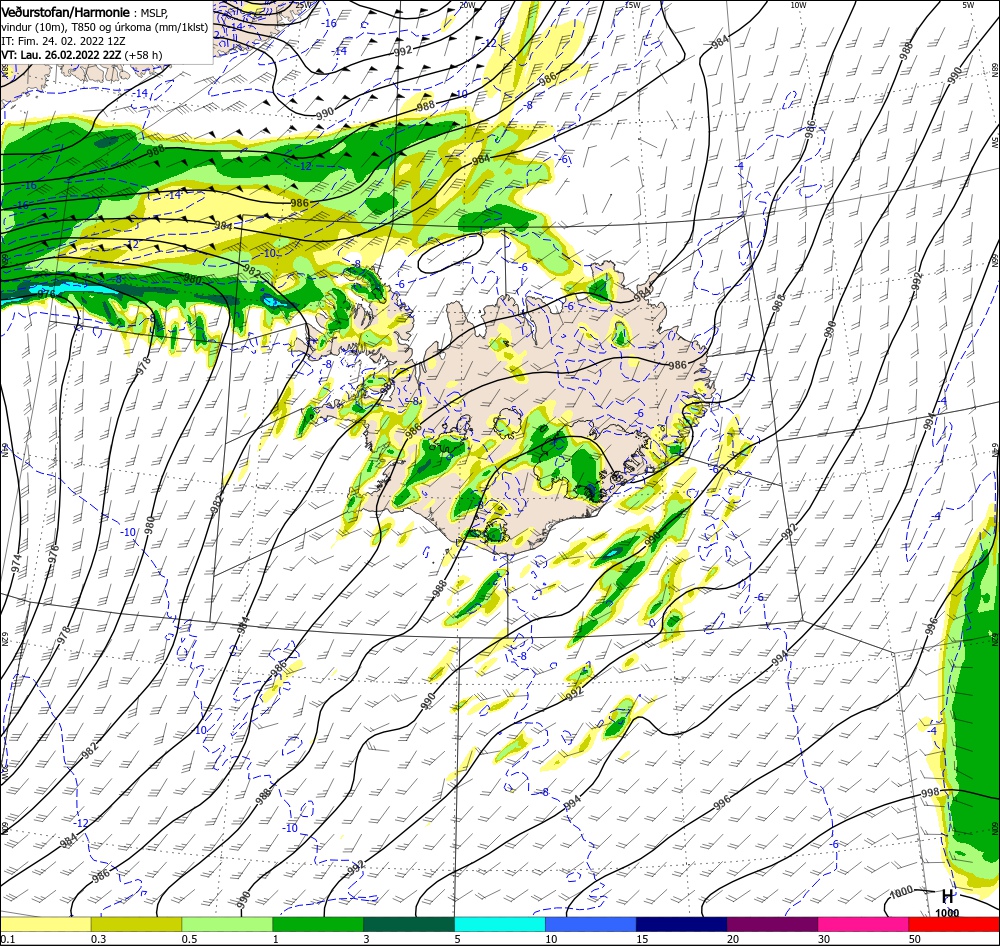Select the pink 30–50 mm legend swatch

coord(864,924)
